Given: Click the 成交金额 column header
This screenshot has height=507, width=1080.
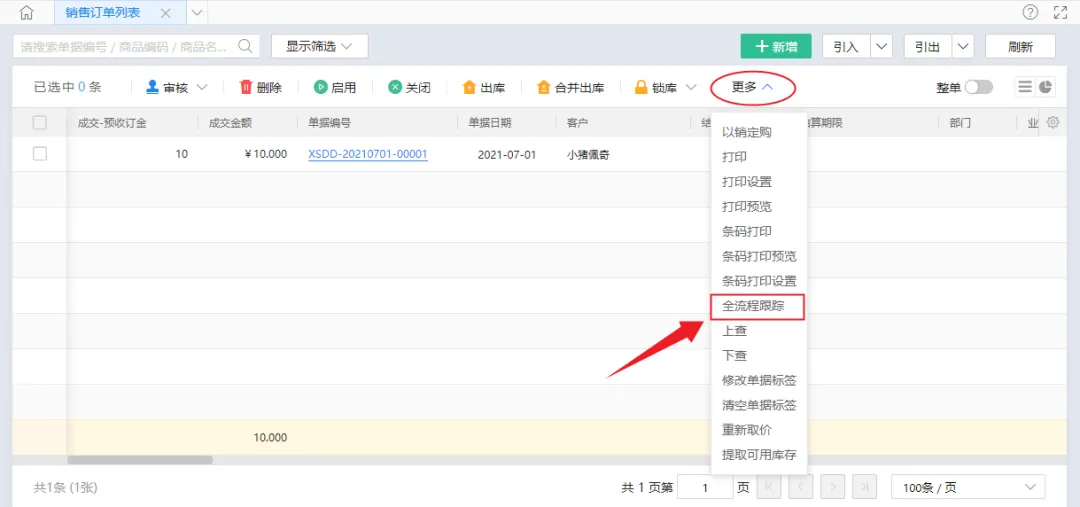Looking at the screenshot, I should (x=231, y=123).
